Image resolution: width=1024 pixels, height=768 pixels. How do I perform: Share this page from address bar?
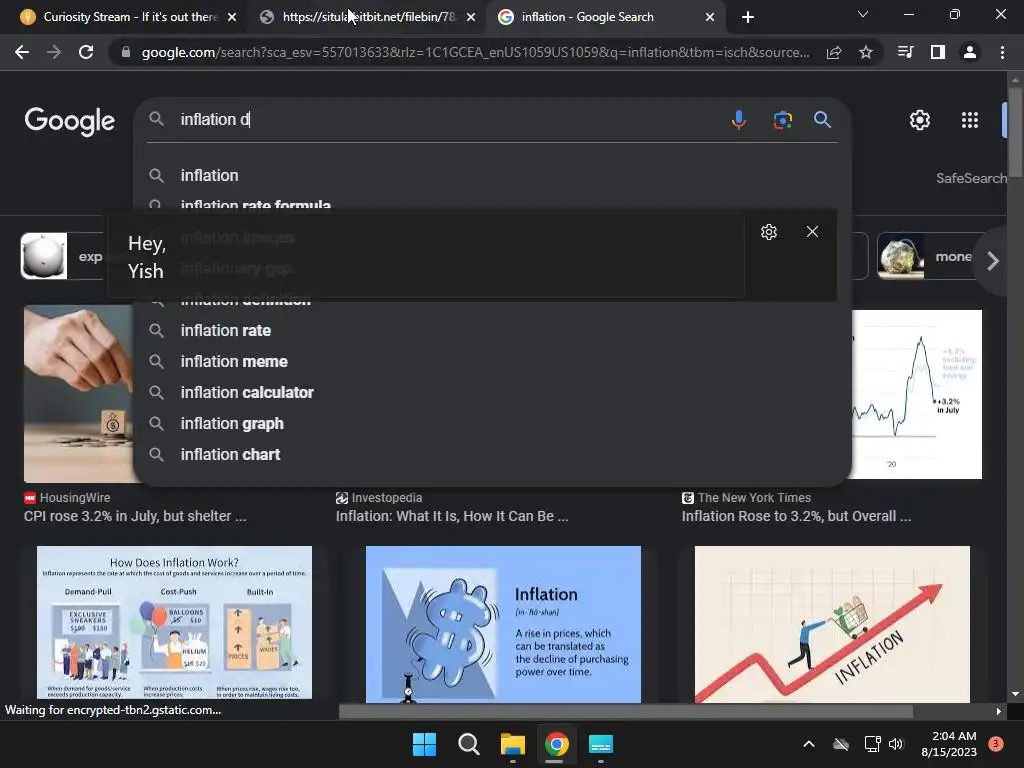[x=834, y=53]
